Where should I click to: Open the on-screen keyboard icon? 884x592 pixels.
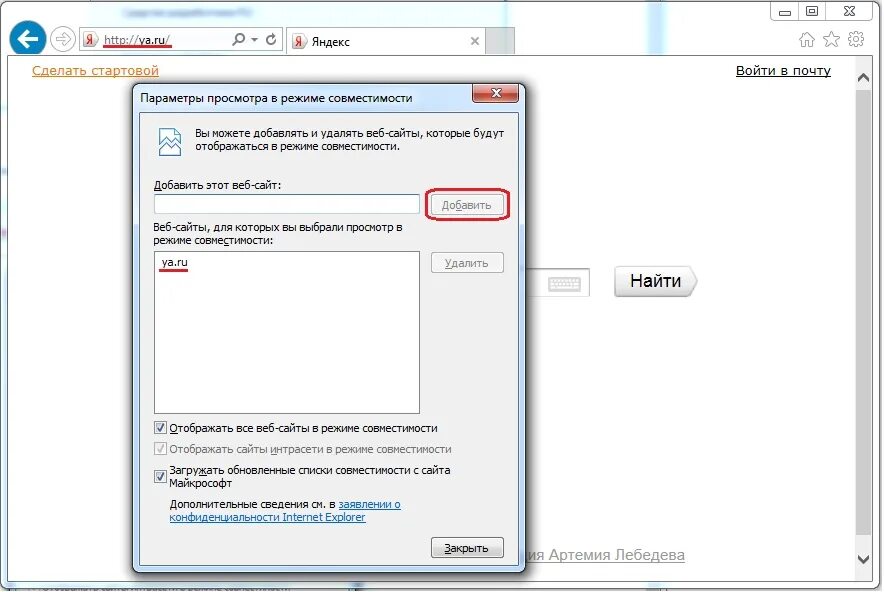[x=564, y=283]
